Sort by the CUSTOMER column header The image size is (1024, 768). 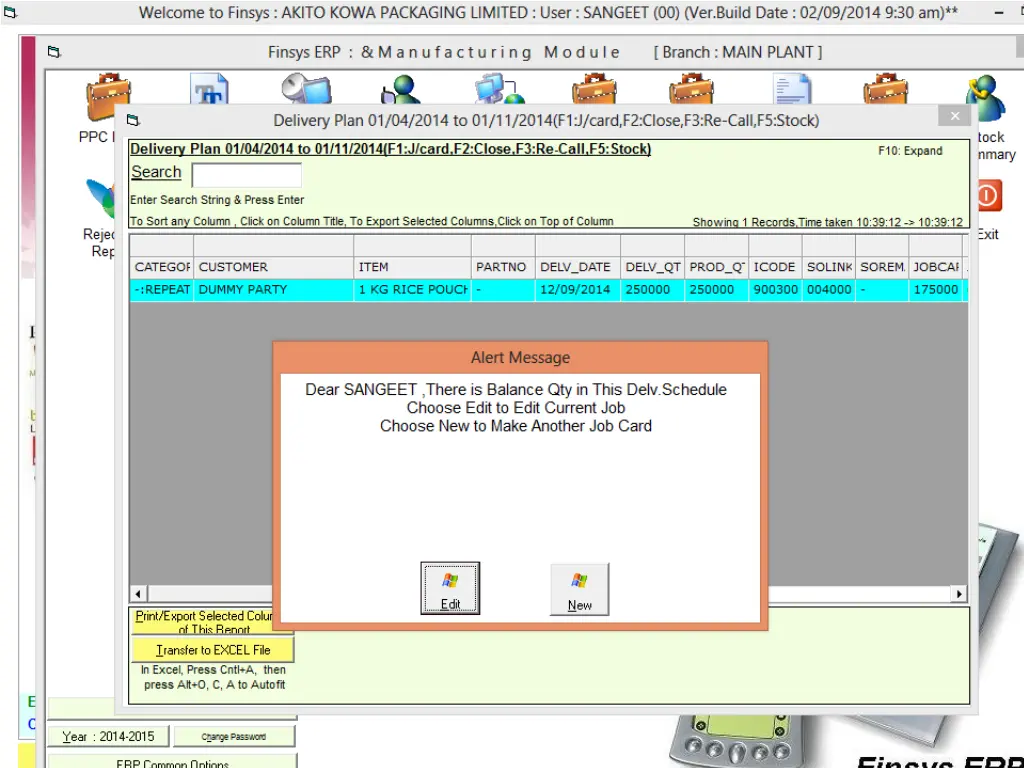pyautogui.click(x=273, y=267)
